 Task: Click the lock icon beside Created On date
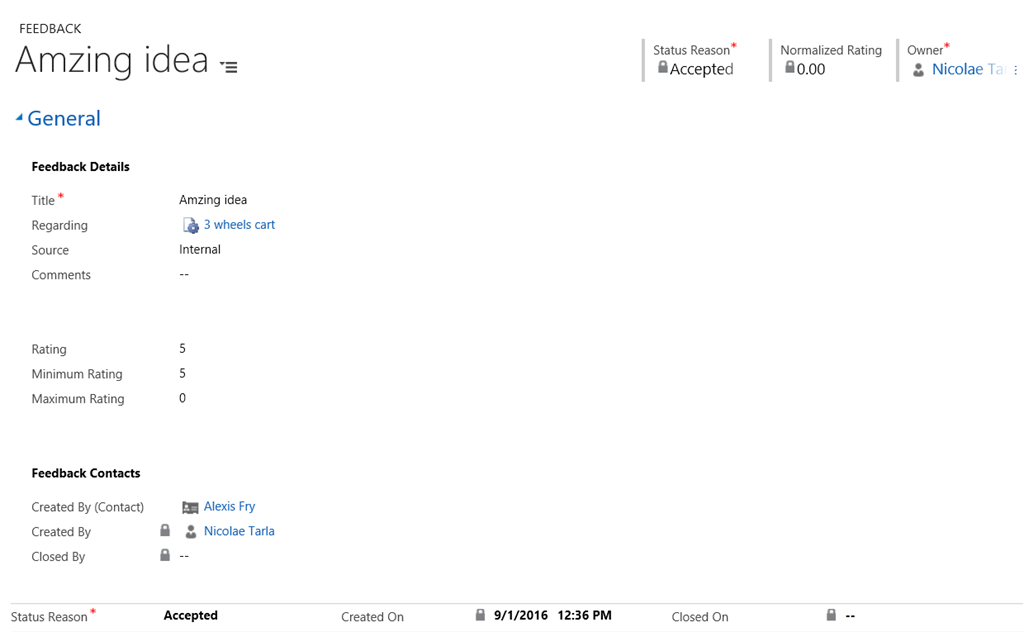pyautogui.click(x=480, y=616)
